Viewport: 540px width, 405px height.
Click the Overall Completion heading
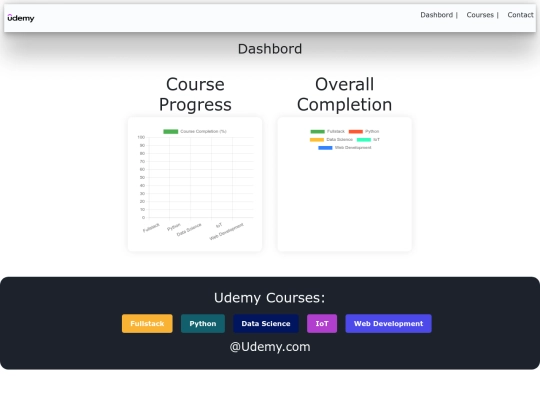click(x=344, y=94)
